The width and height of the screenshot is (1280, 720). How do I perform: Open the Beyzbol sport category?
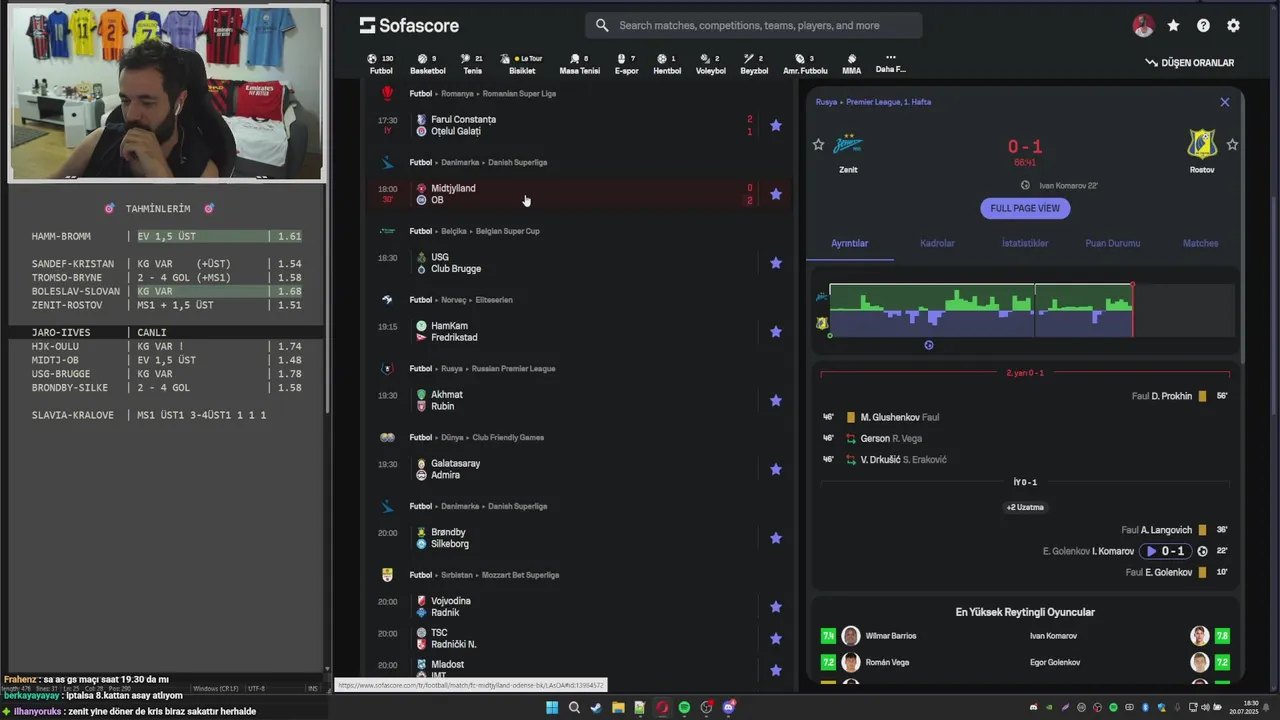754,64
